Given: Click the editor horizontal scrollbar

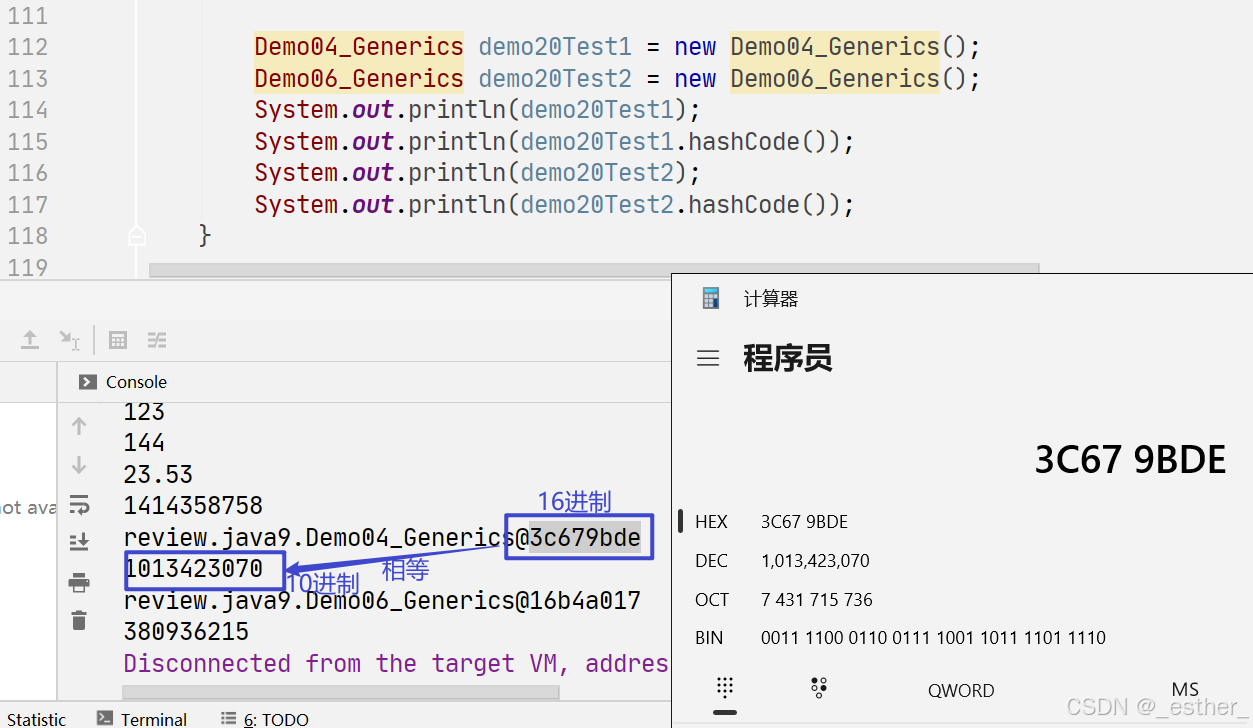Looking at the screenshot, I should (594, 269).
